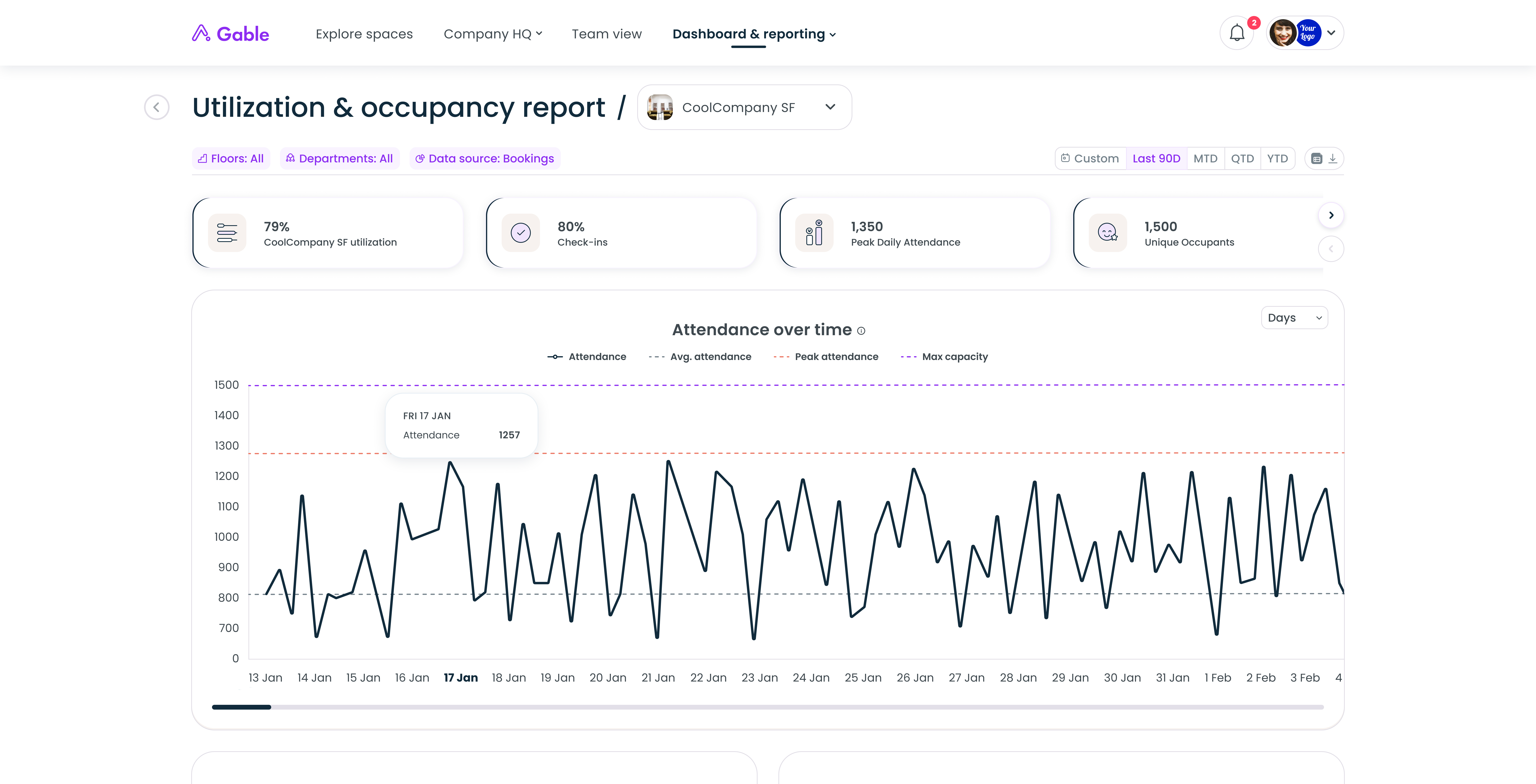Toggle Peak attendance line in legend
1536x784 pixels.
click(x=826, y=357)
